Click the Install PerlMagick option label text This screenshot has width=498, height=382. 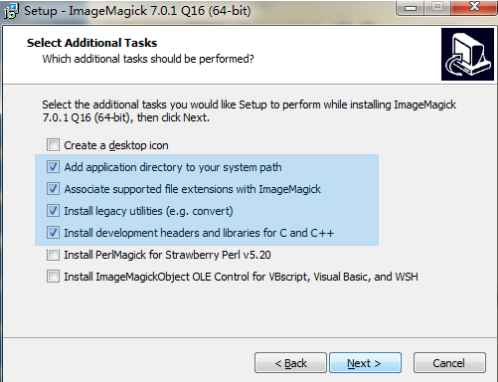pyautogui.click(x=167, y=255)
